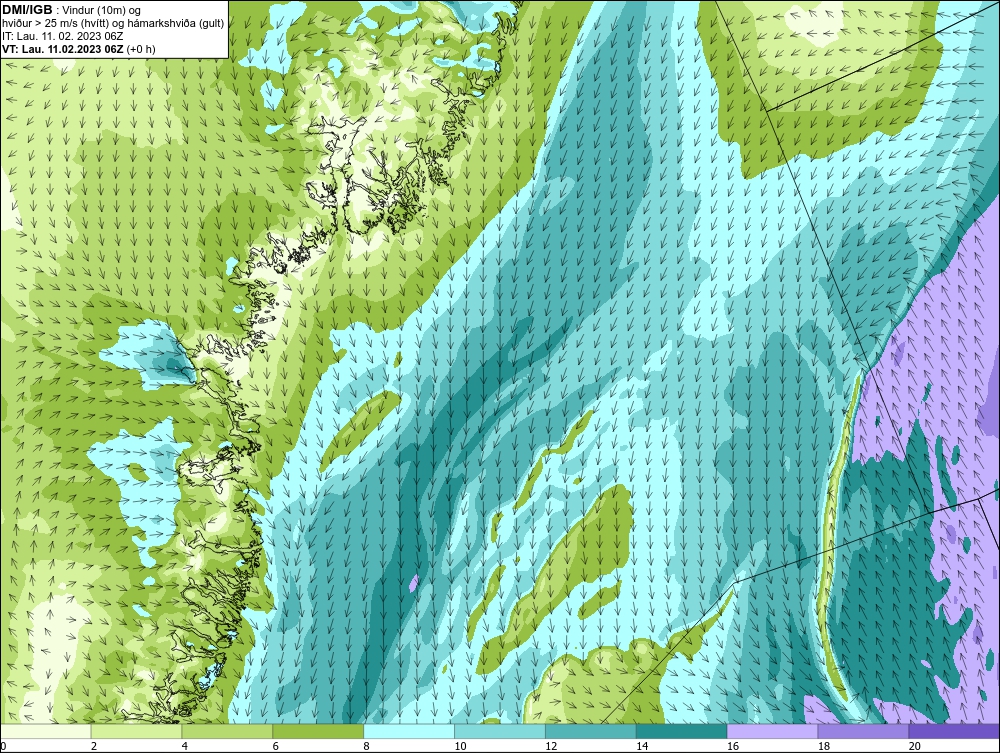Click the 16–18 m/s light purple legend swatch
The image size is (1000, 753).
[772, 731]
